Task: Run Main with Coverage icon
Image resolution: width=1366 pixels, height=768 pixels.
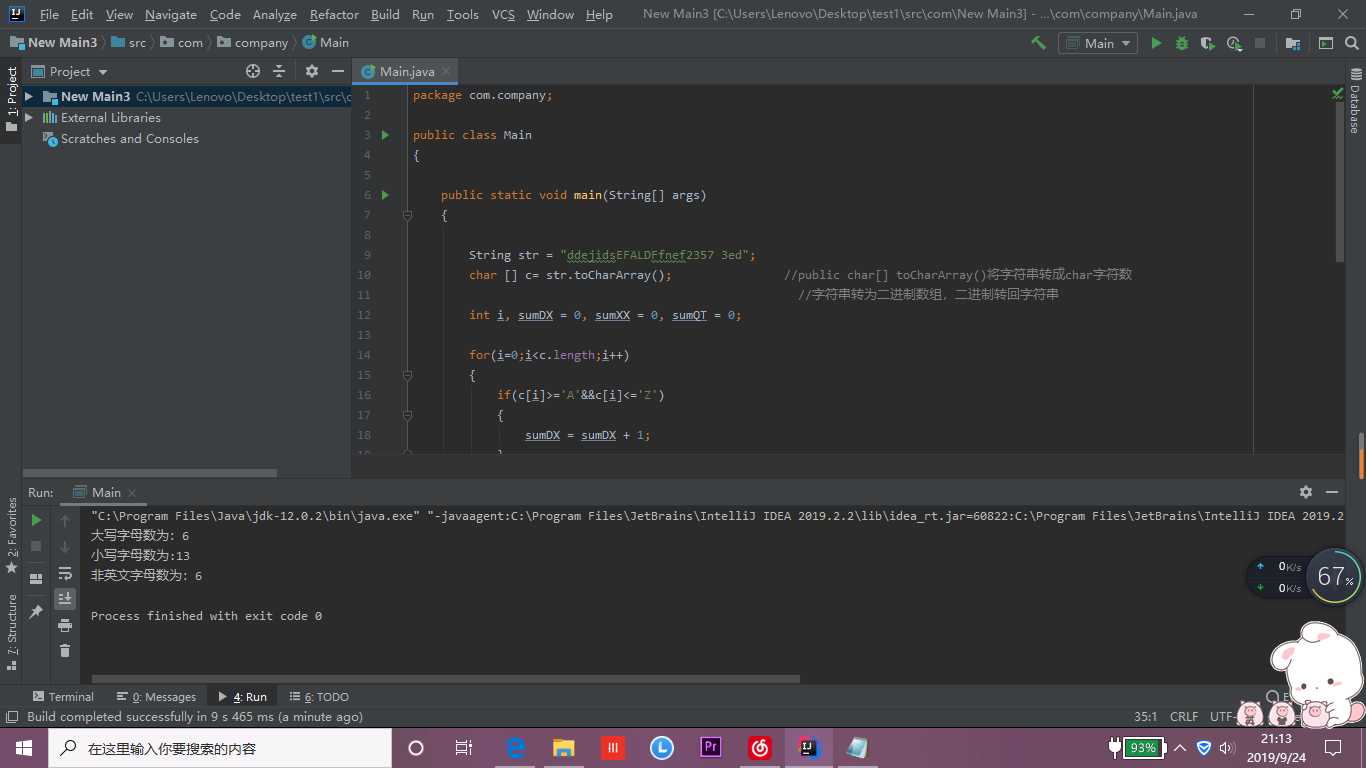Action: tap(1208, 43)
